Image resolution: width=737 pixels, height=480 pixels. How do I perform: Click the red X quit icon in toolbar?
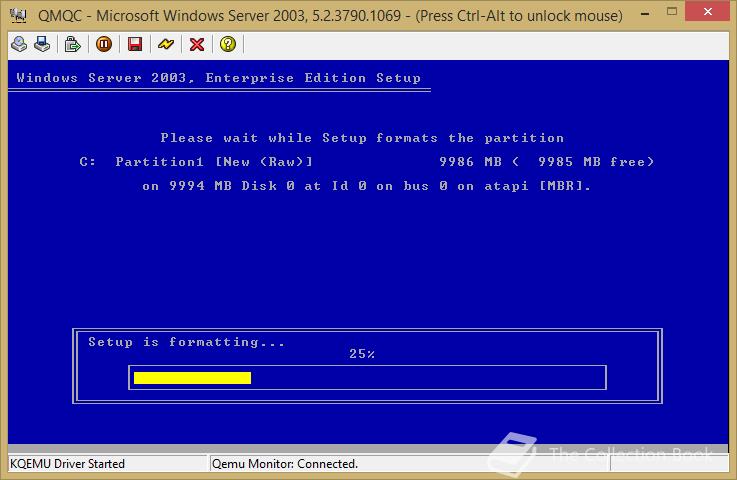(197, 44)
